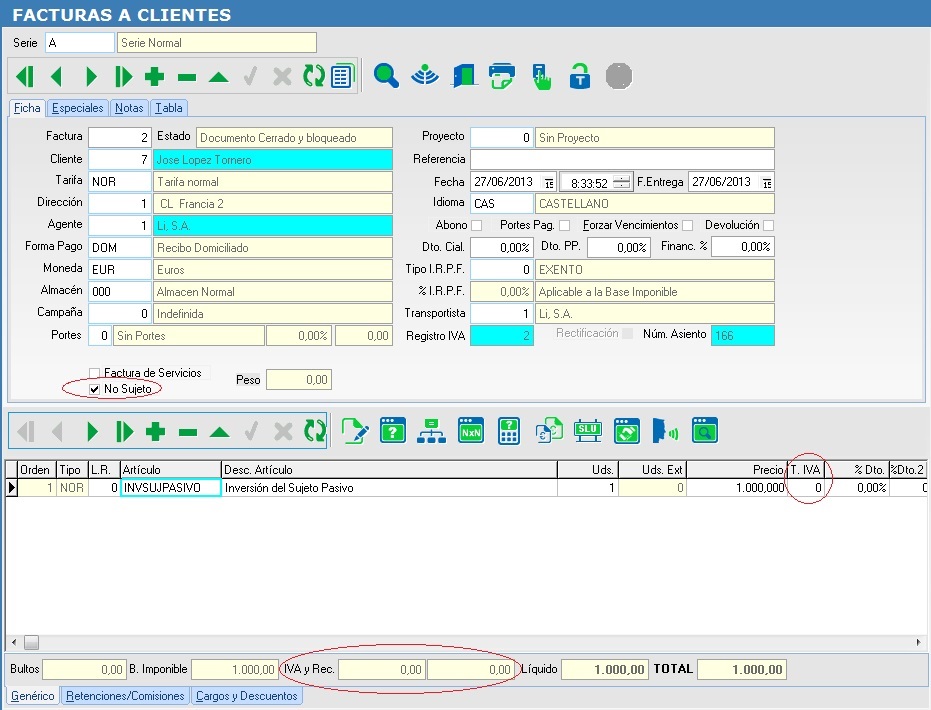Go to next line in lines toolbar

(92, 432)
